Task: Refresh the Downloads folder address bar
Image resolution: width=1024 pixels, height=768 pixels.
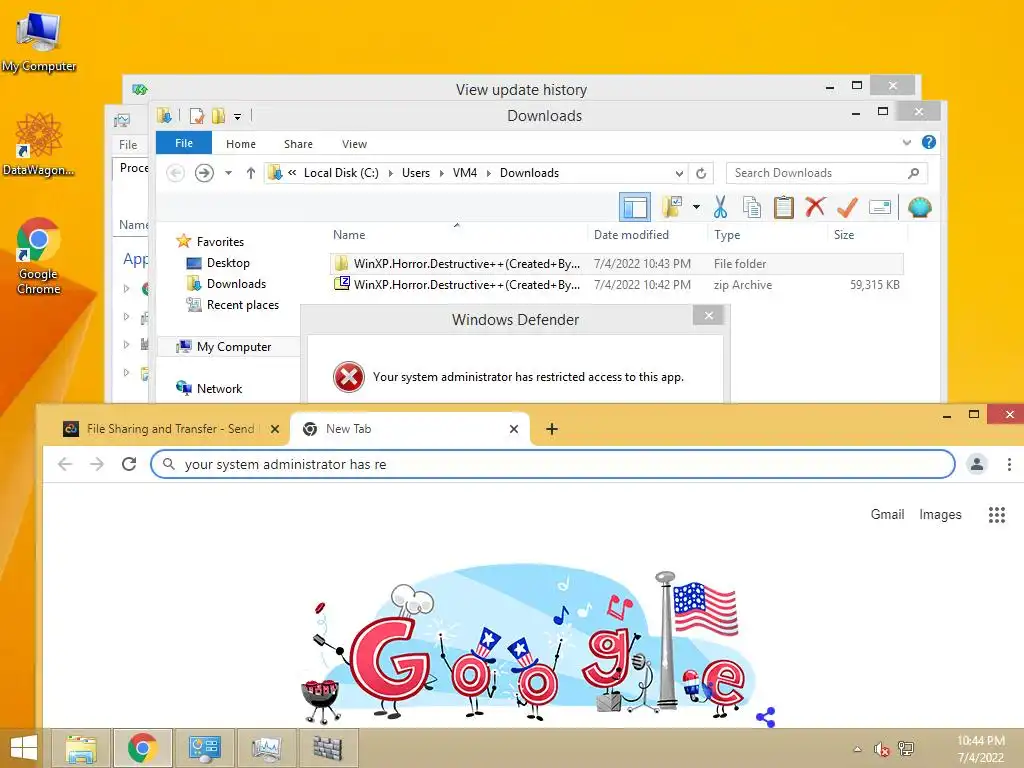Action: coord(701,173)
